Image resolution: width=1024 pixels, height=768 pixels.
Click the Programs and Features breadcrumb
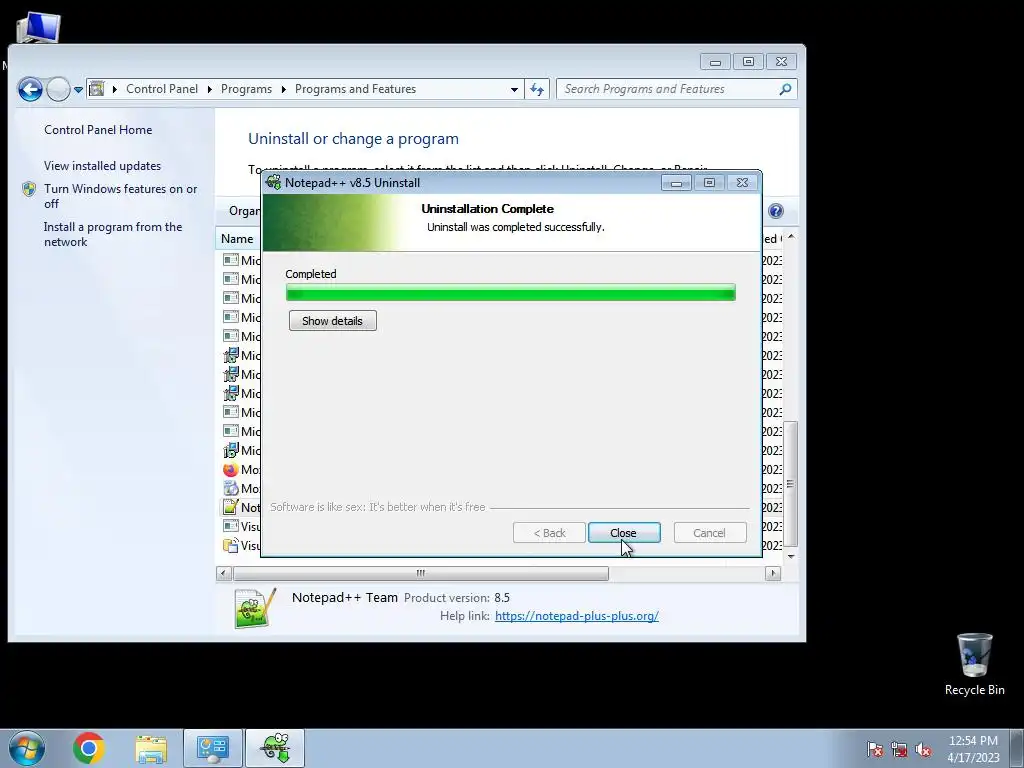(355, 89)
